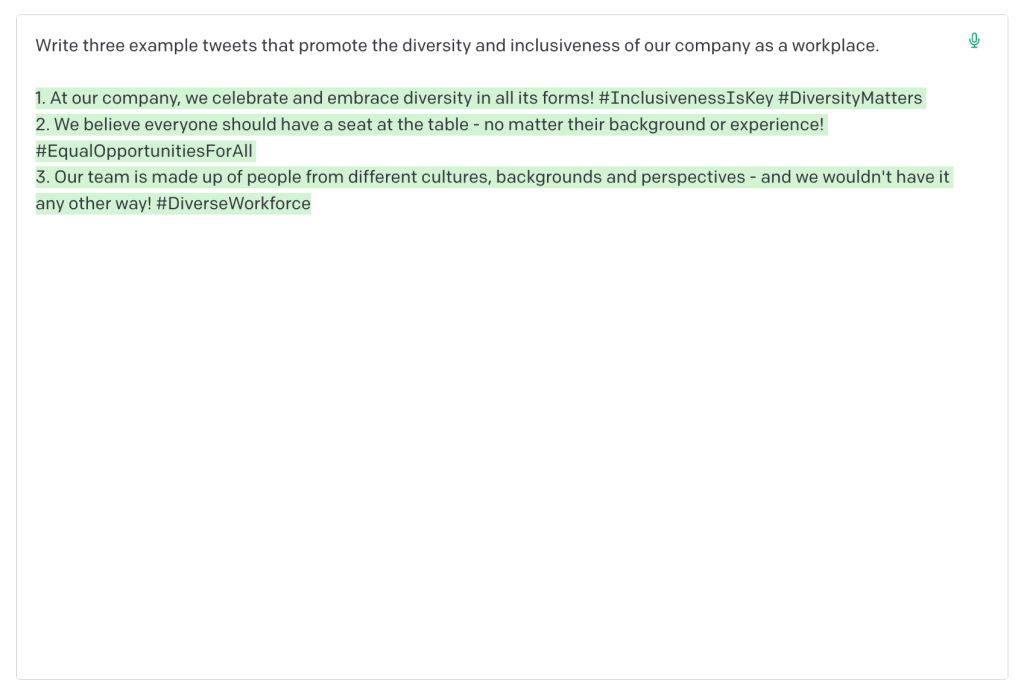Click the word "embrace" in the first tweet

[357, 98]
